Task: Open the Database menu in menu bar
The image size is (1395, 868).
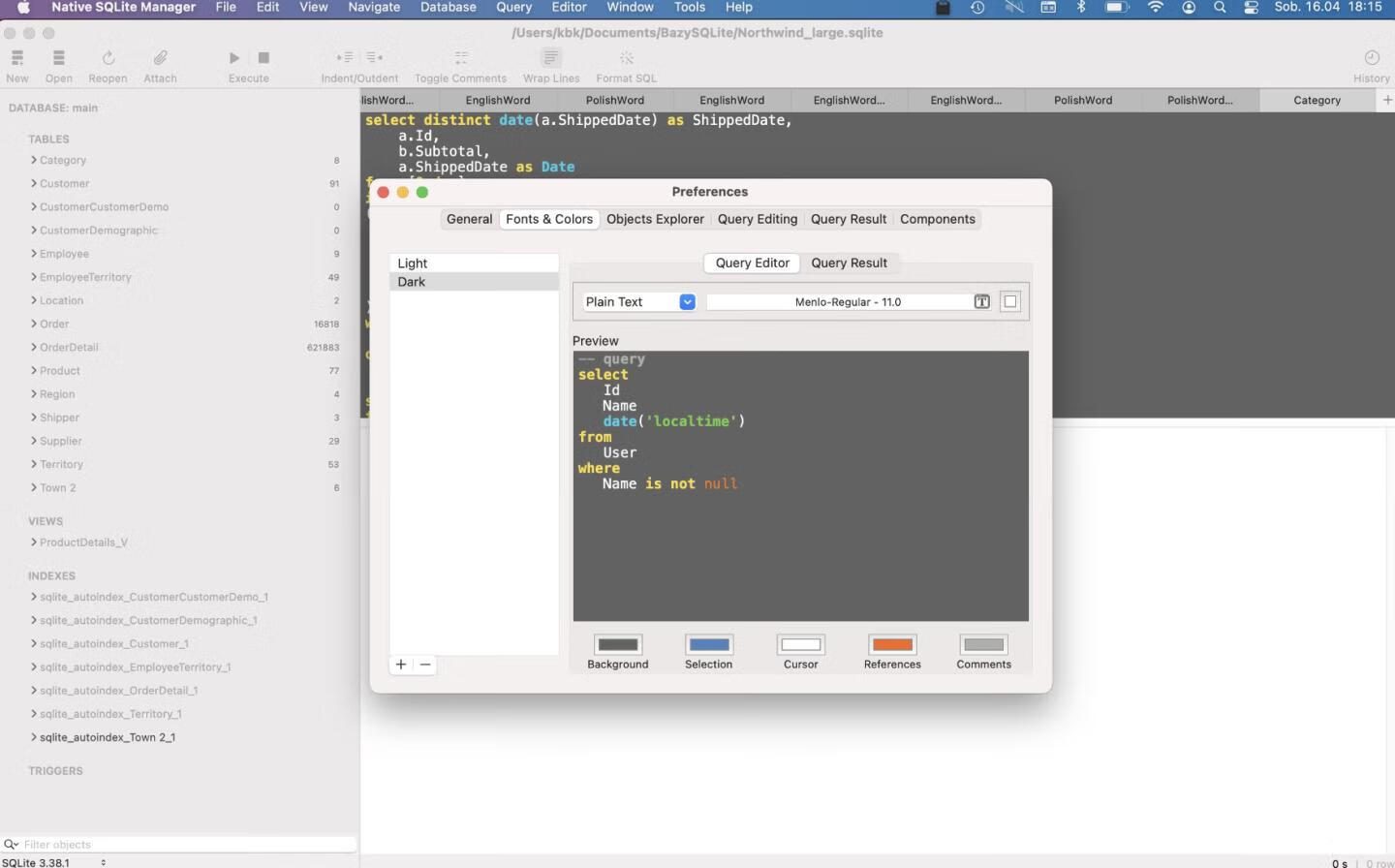Action: [x=448, y=7]
